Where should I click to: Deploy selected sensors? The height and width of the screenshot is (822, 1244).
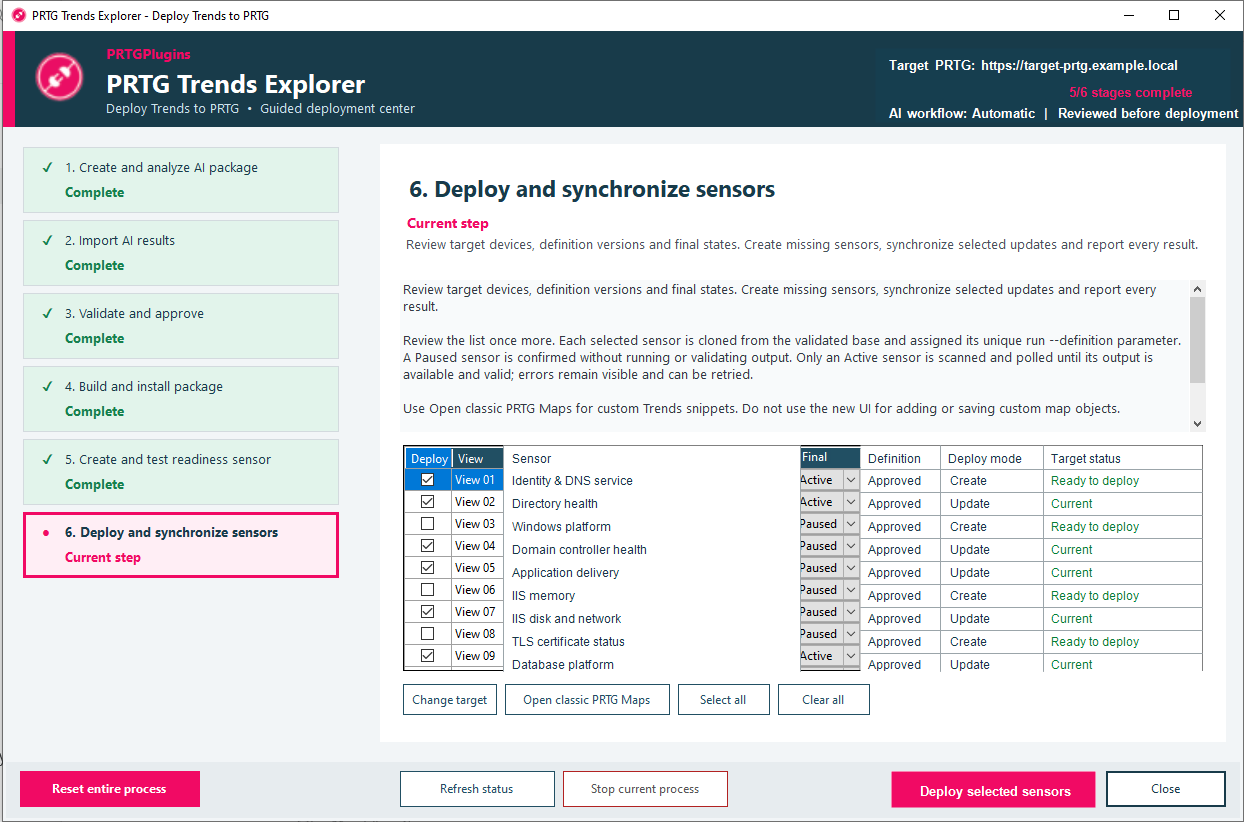click(x=993, y=790)
